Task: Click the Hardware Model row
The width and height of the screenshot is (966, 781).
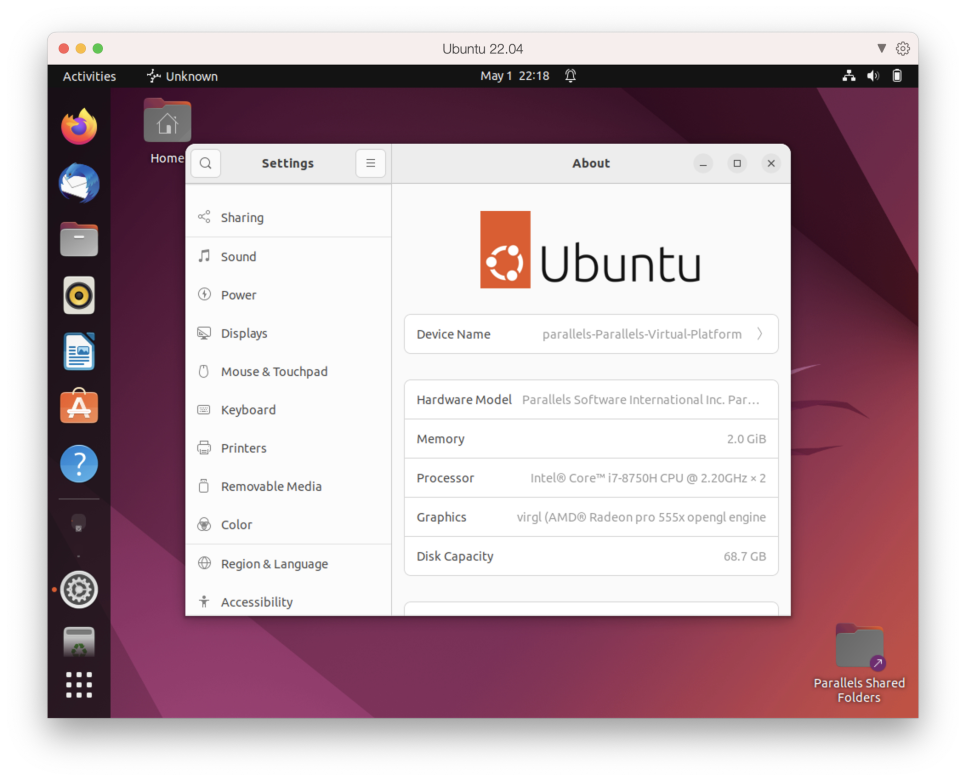Action: point(591,400)
